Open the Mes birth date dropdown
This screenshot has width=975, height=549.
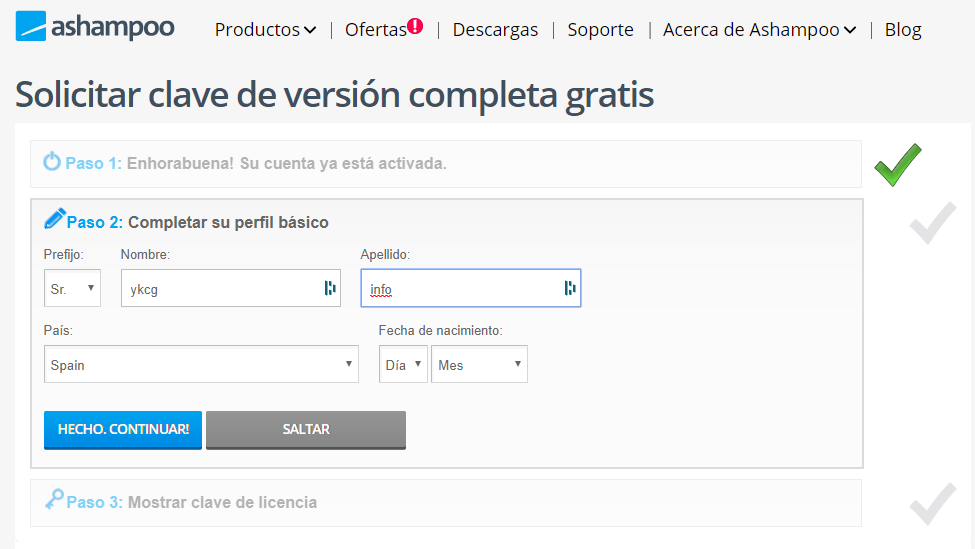coord(479,364)
